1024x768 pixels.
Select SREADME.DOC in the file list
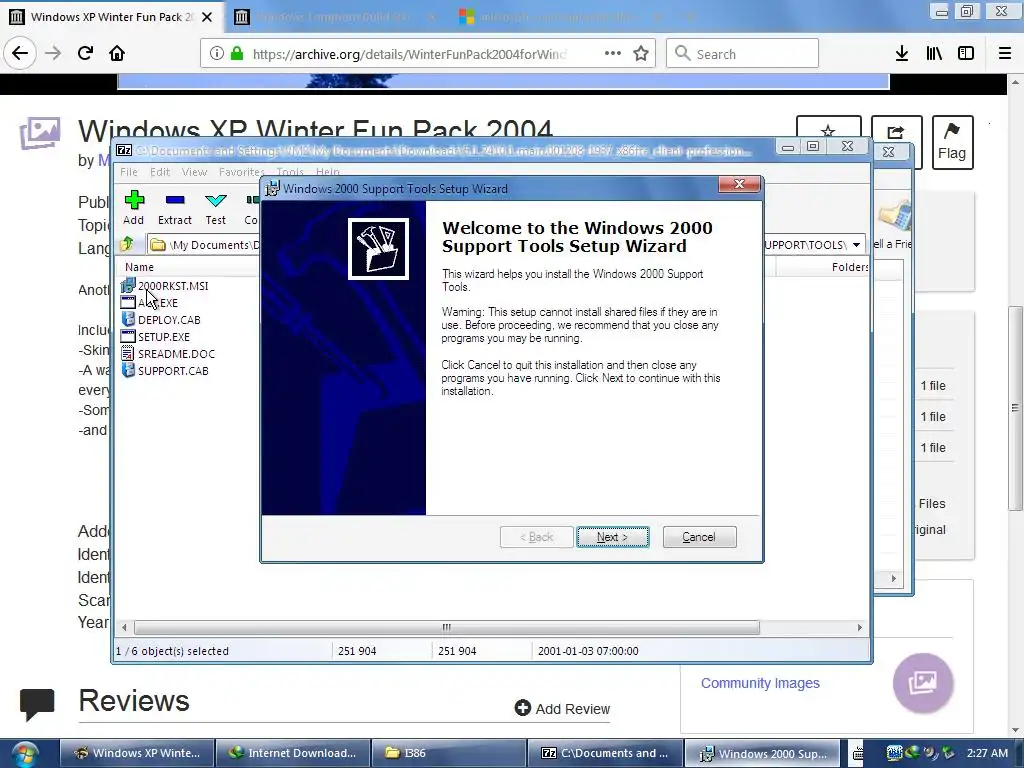[x=176, y=354]
